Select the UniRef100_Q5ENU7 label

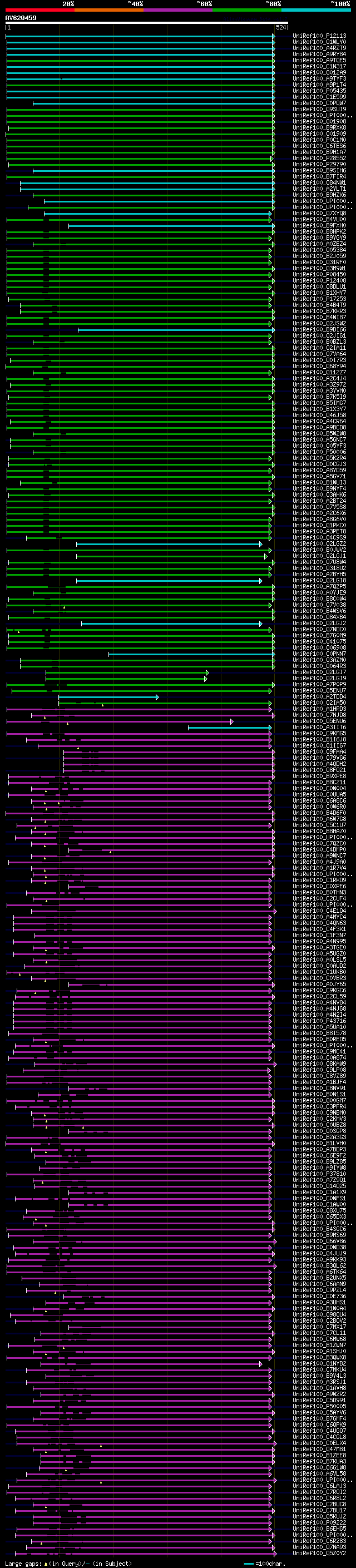(x=319, y=691)
